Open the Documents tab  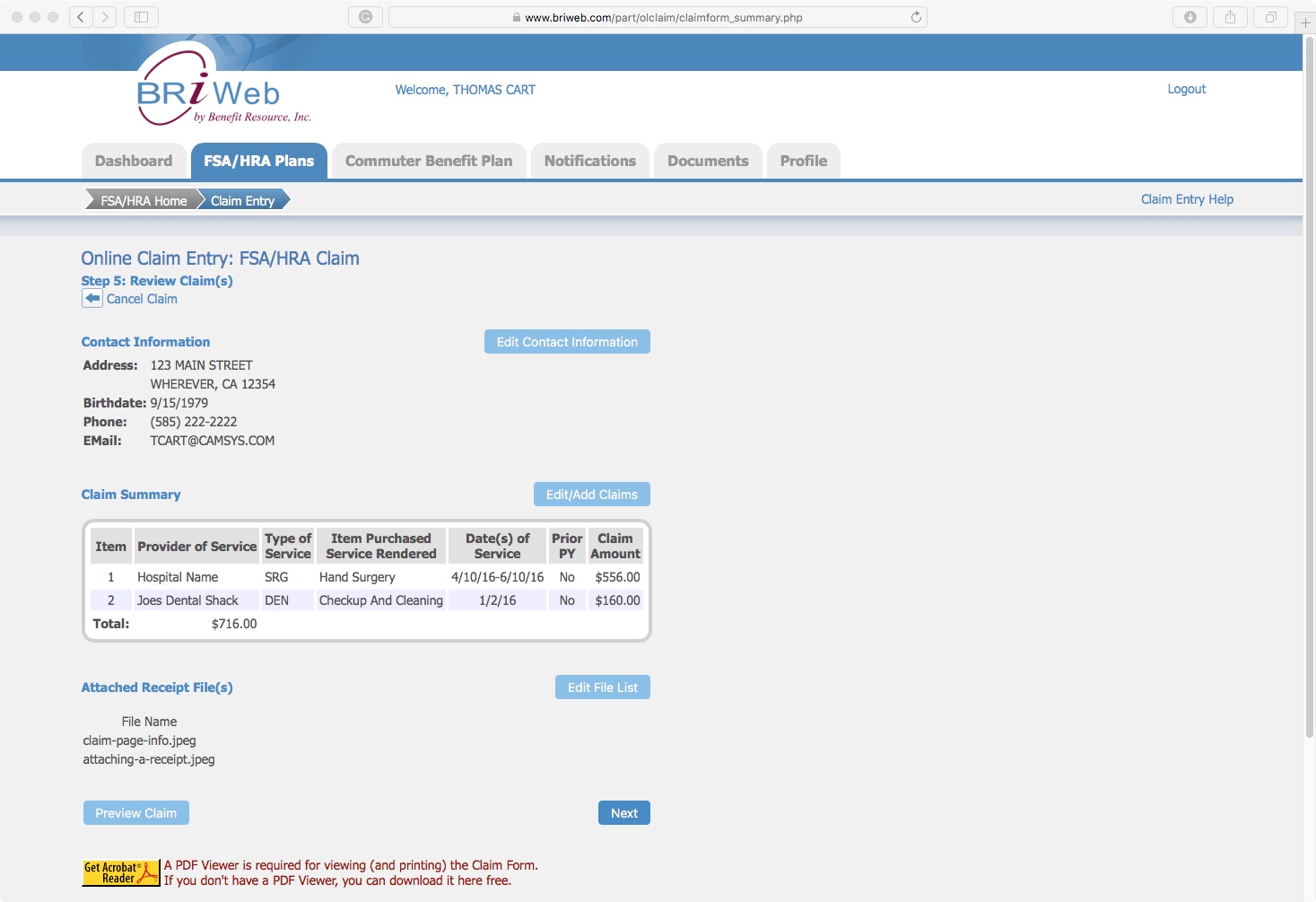(708, 161)
